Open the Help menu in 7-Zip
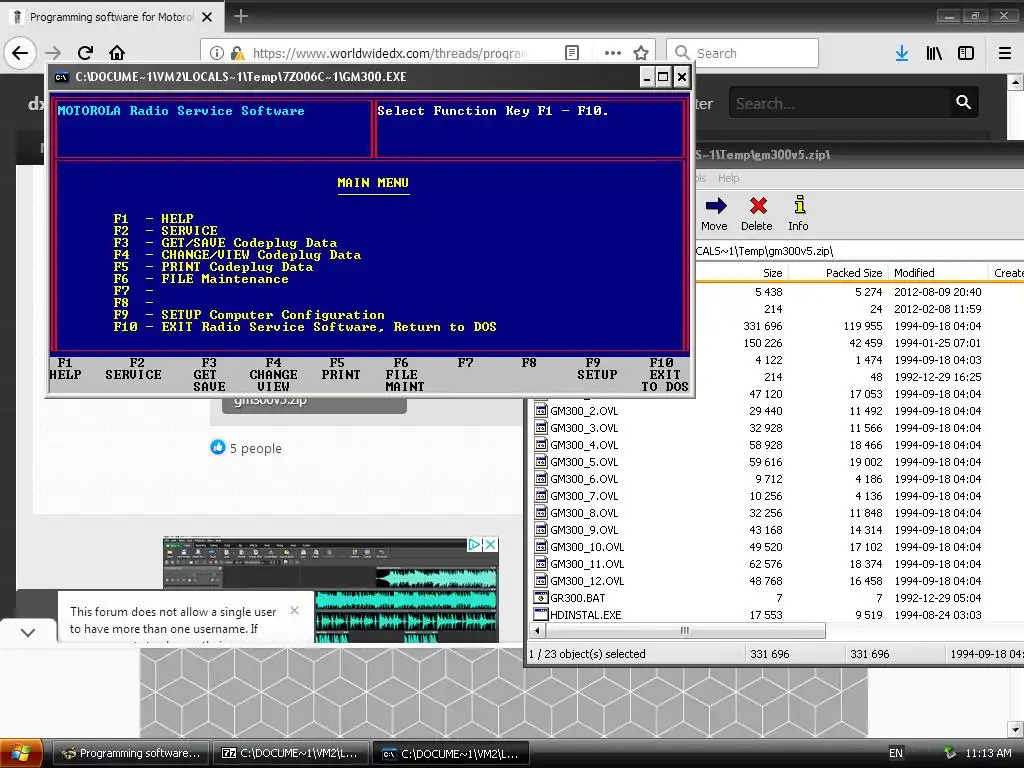The width and height of the screenshot is (1024, 768). tap(729, 178)
